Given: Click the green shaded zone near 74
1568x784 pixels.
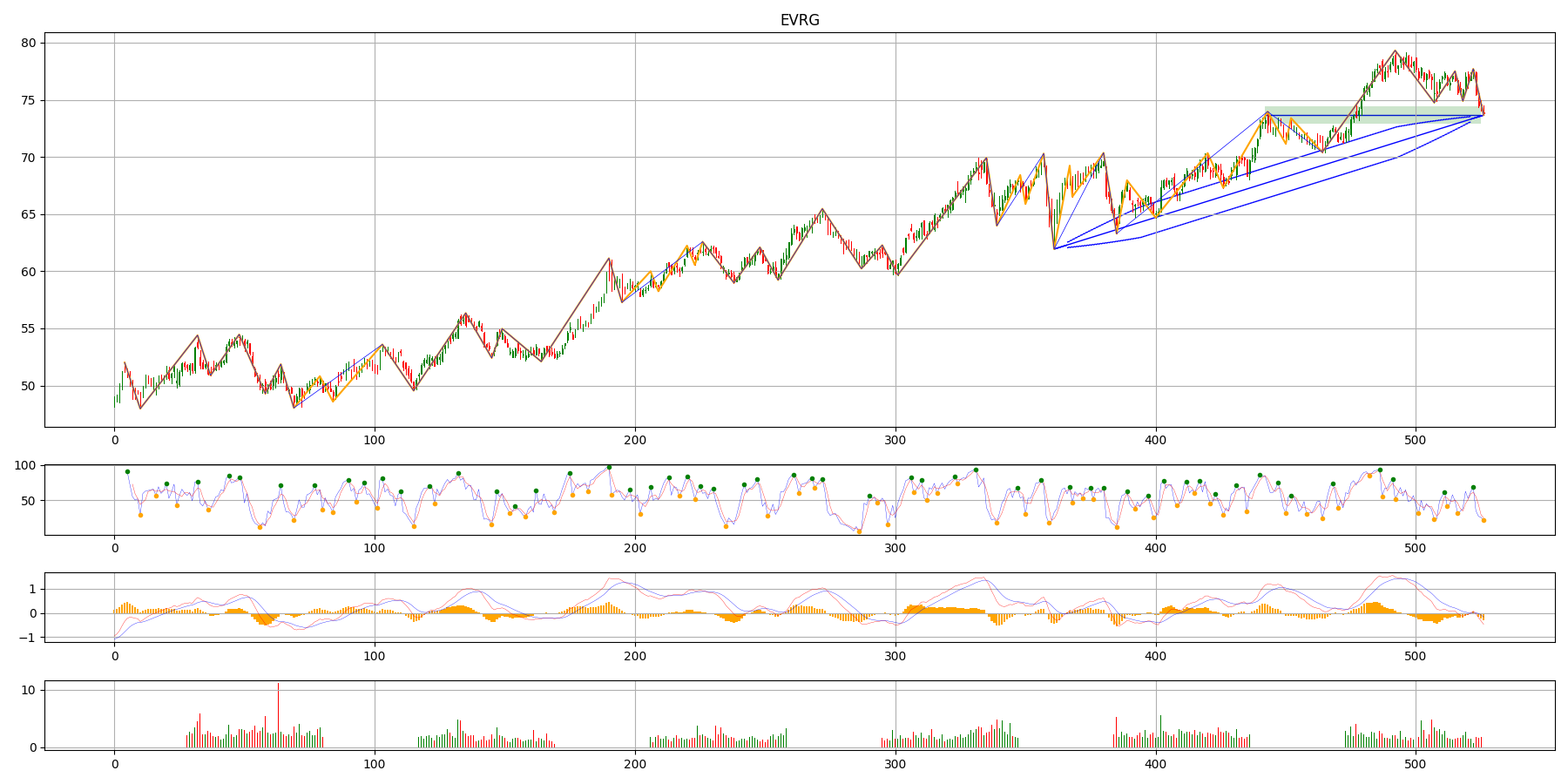Looking at the screenshot, I should pos(1372,114).
